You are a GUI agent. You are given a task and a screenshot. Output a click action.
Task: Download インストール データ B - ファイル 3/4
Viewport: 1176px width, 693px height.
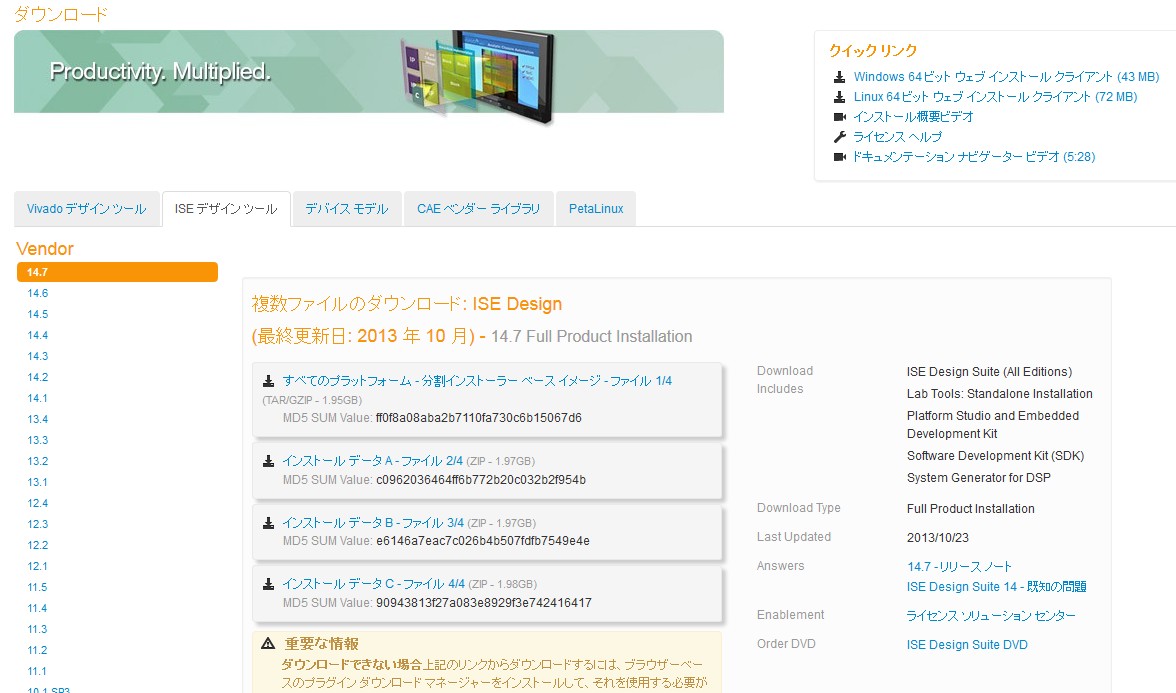[x=374, y=523]
